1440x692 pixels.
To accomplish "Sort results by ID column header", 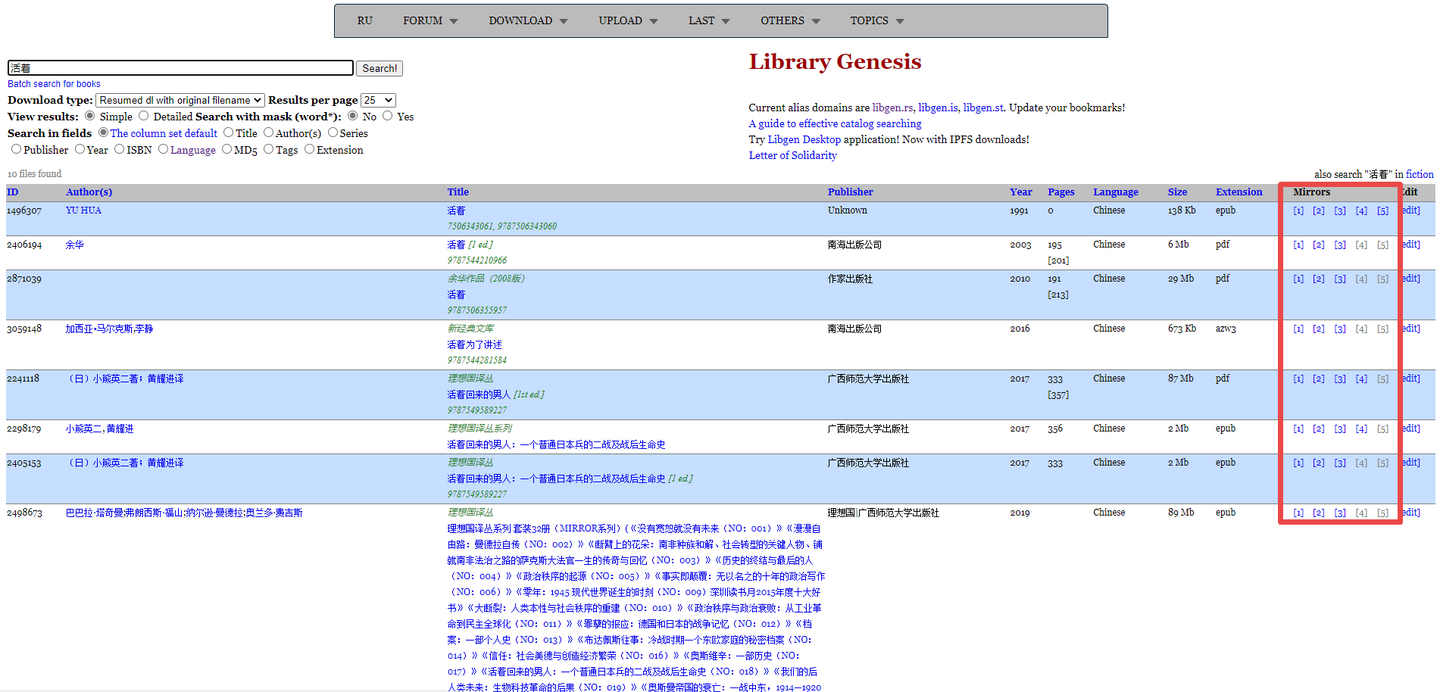I will pos(12,192).
